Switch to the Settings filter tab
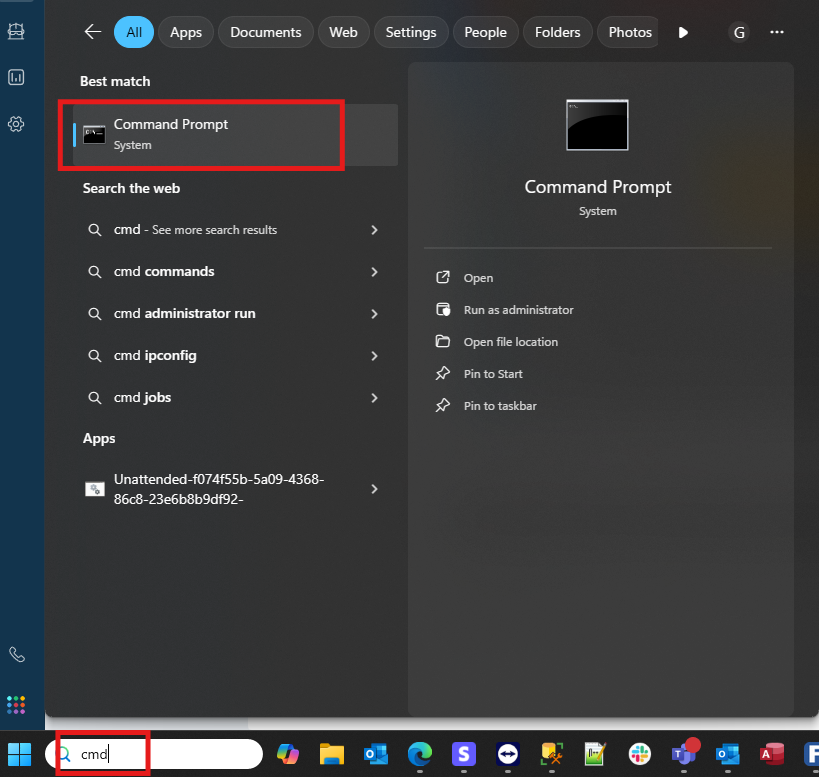The width and height of the screenshot is (819, 777). tap(411, 32)
